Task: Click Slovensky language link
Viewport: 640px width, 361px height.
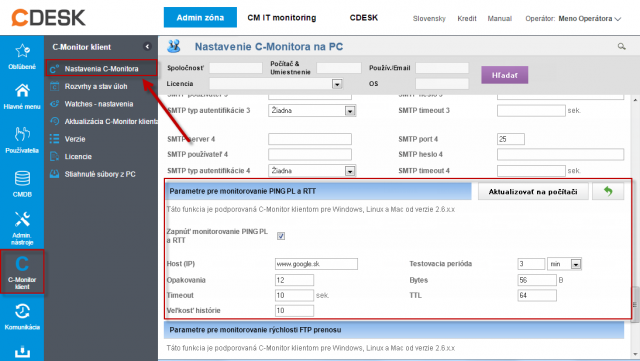Action: coord(429,18)
